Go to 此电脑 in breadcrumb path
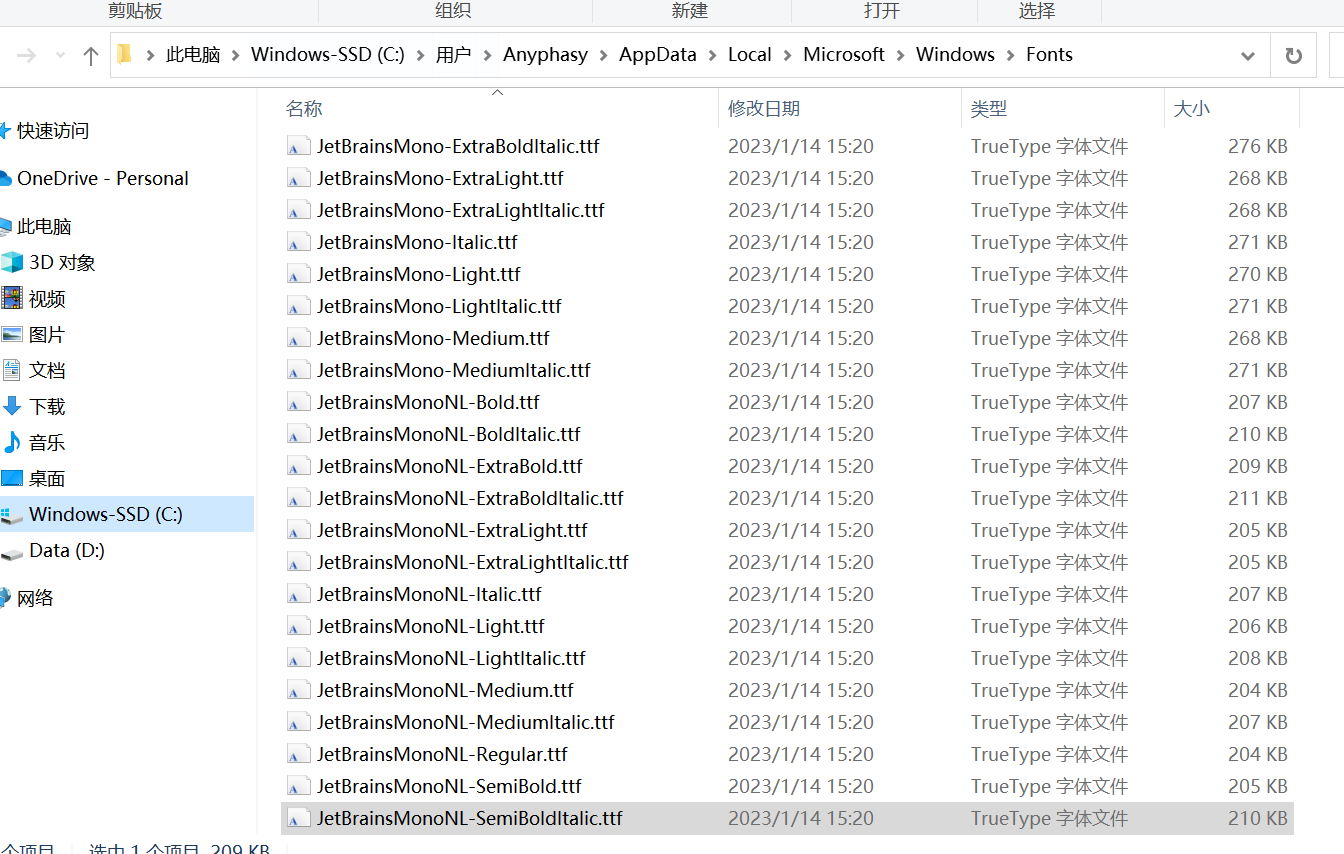The width and height of the screenshot is (1344, 854). pos(193,55)
